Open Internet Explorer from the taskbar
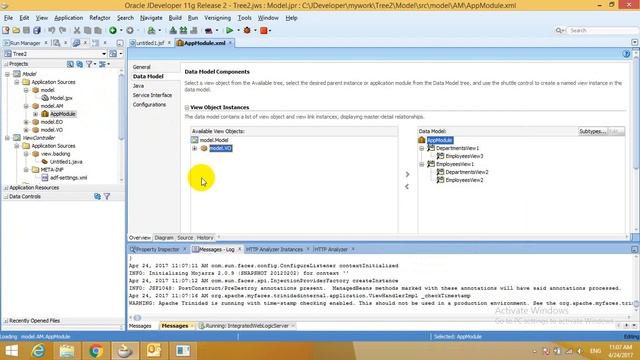Image resolution: width=640 pixels, height=360 pixels. pyautogui.click(x=38, y=351)
